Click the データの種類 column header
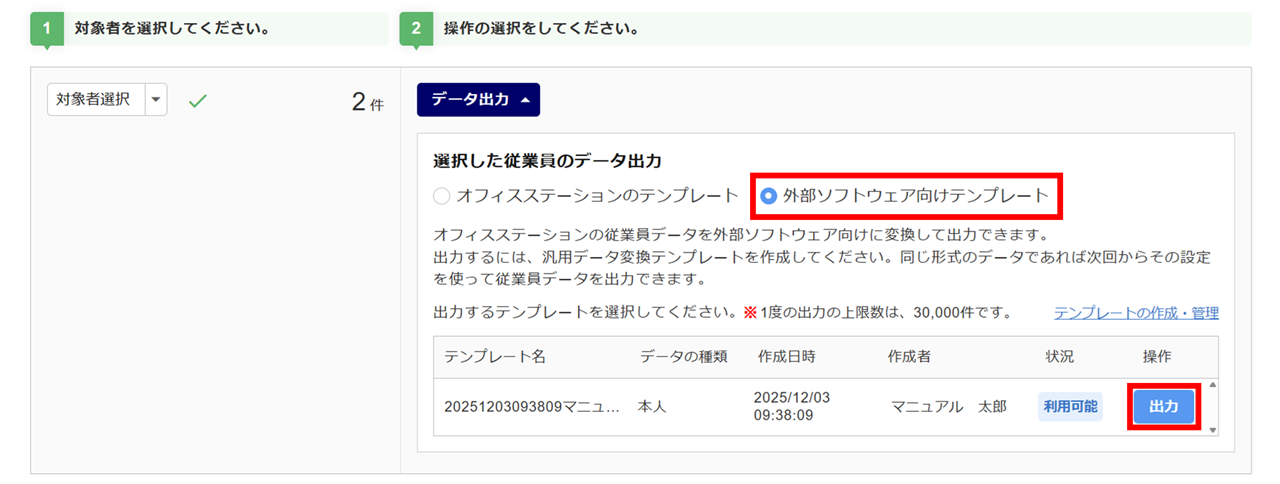 pyautogui.click(x=683, y=357)
